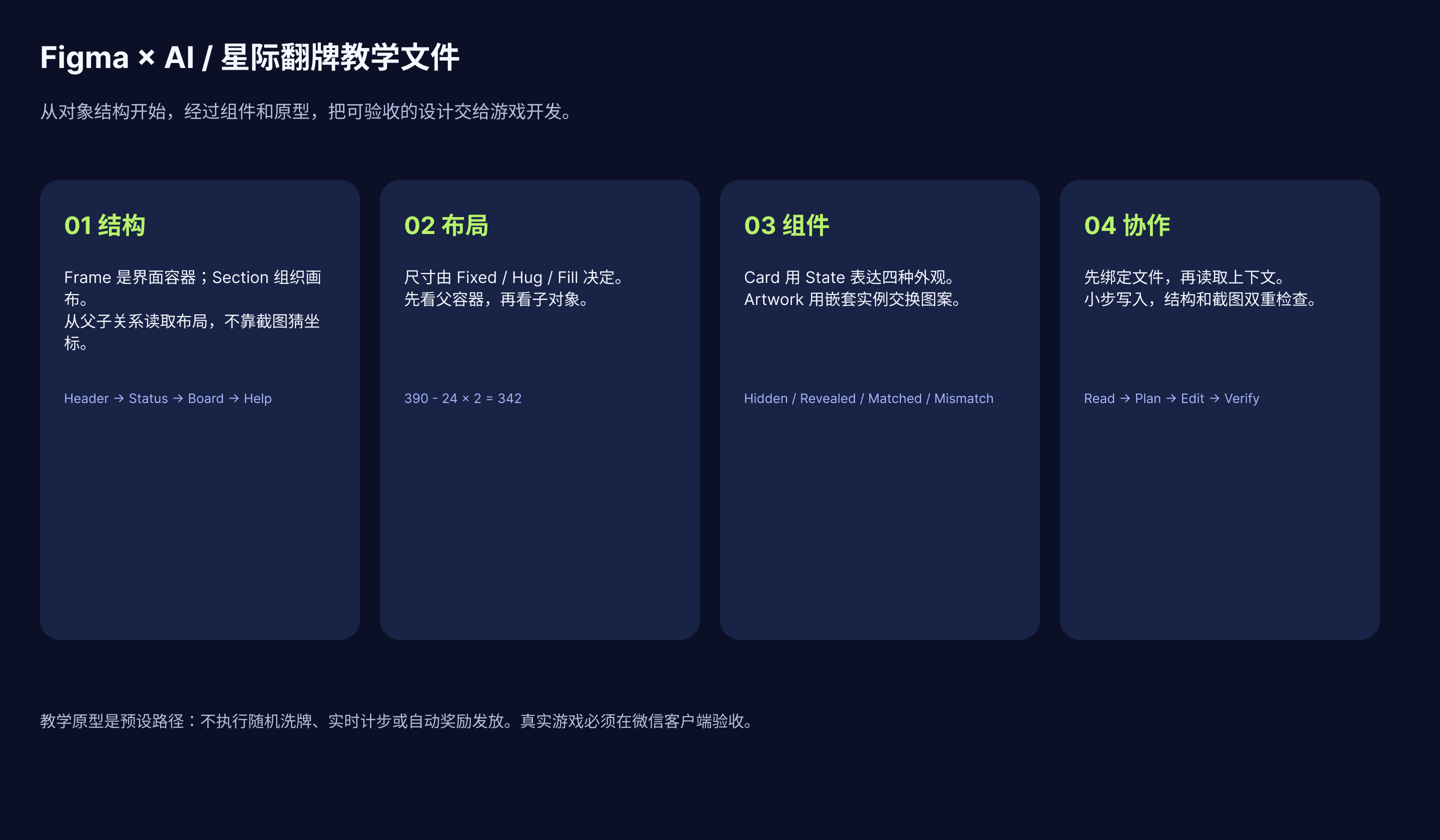
Task: Click the "01 结构" card heading
Action: click(104, 225)
